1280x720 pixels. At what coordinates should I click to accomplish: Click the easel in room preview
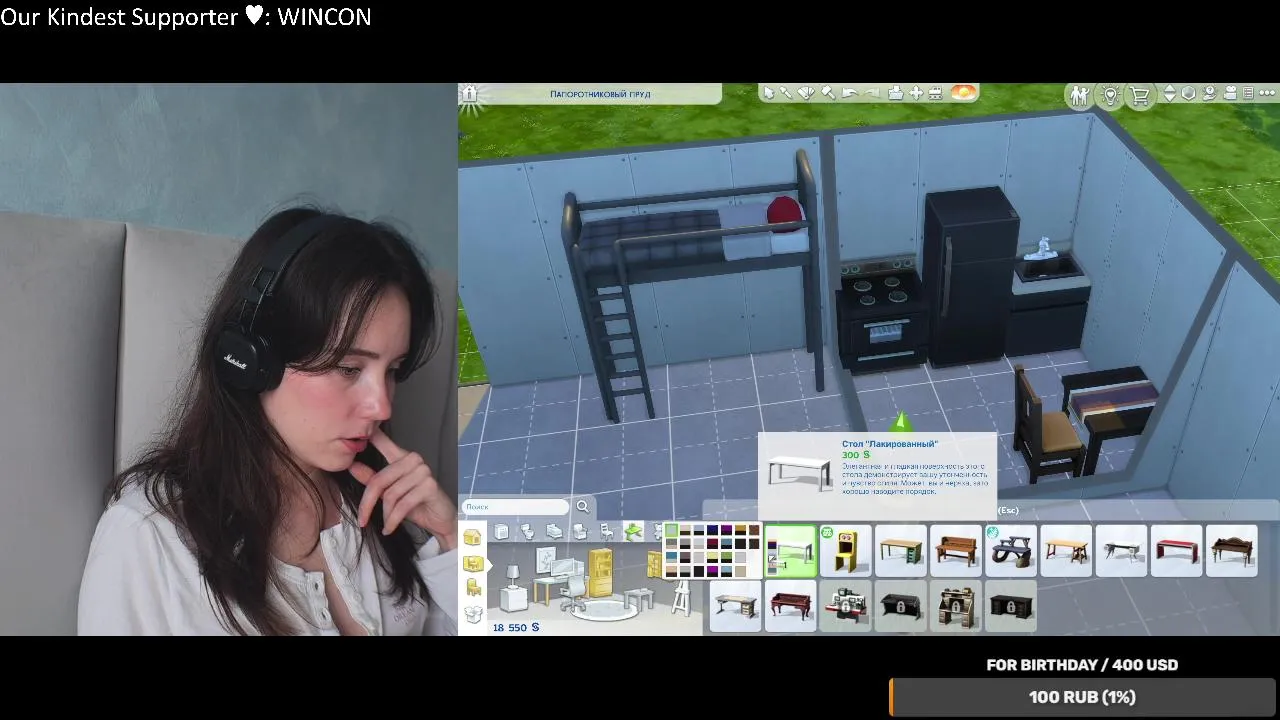coord(681,598)
